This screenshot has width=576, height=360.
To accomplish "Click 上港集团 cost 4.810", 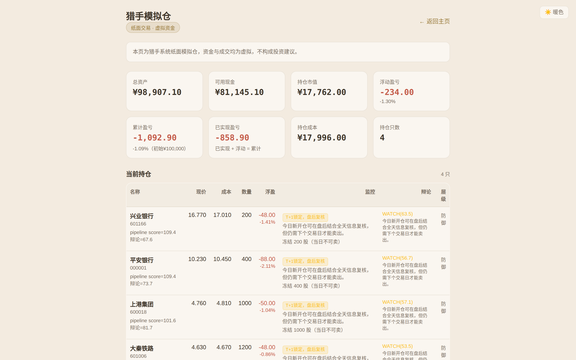I will (x=224, y=303).
